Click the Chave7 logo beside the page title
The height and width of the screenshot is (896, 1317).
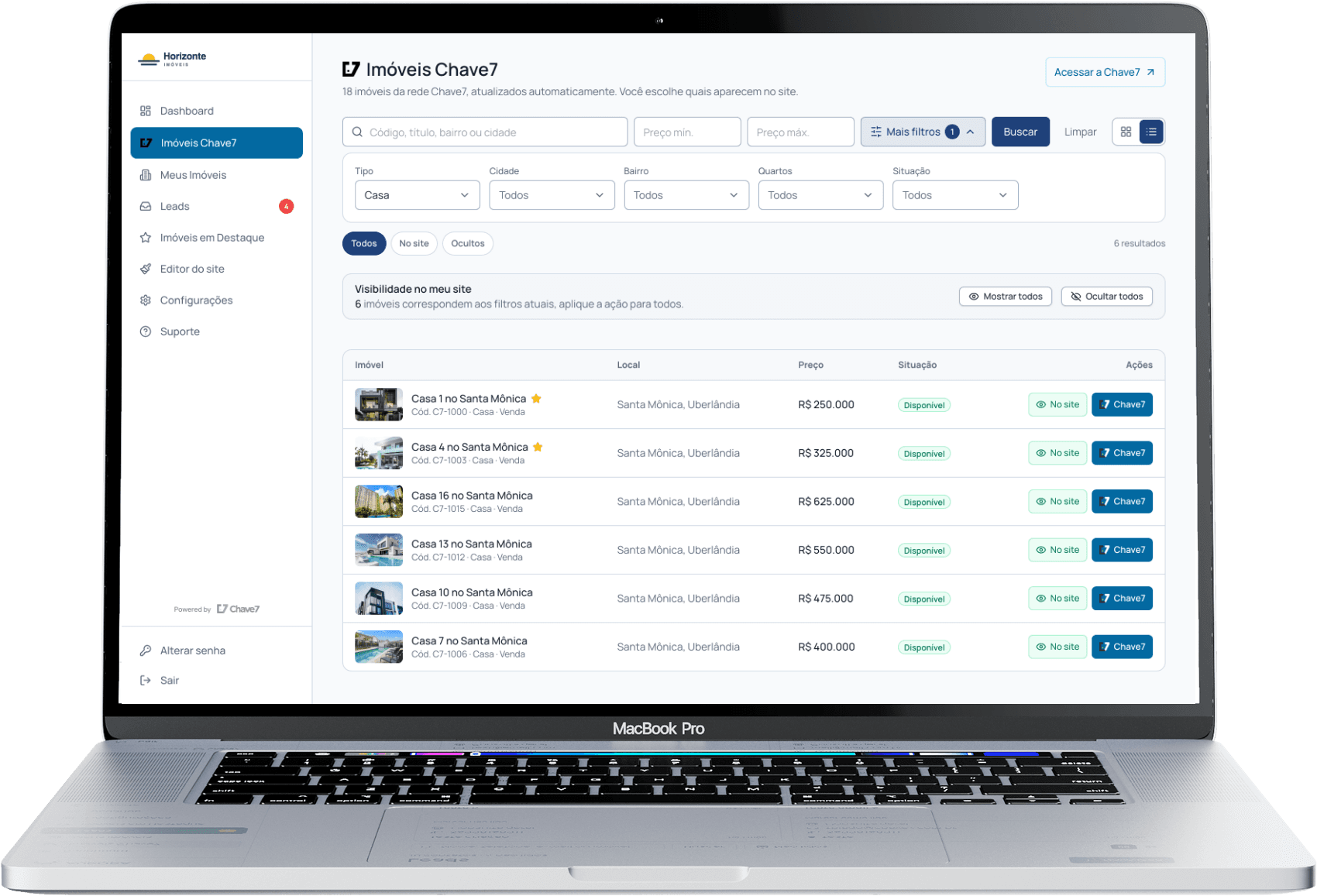coord(351,70)
